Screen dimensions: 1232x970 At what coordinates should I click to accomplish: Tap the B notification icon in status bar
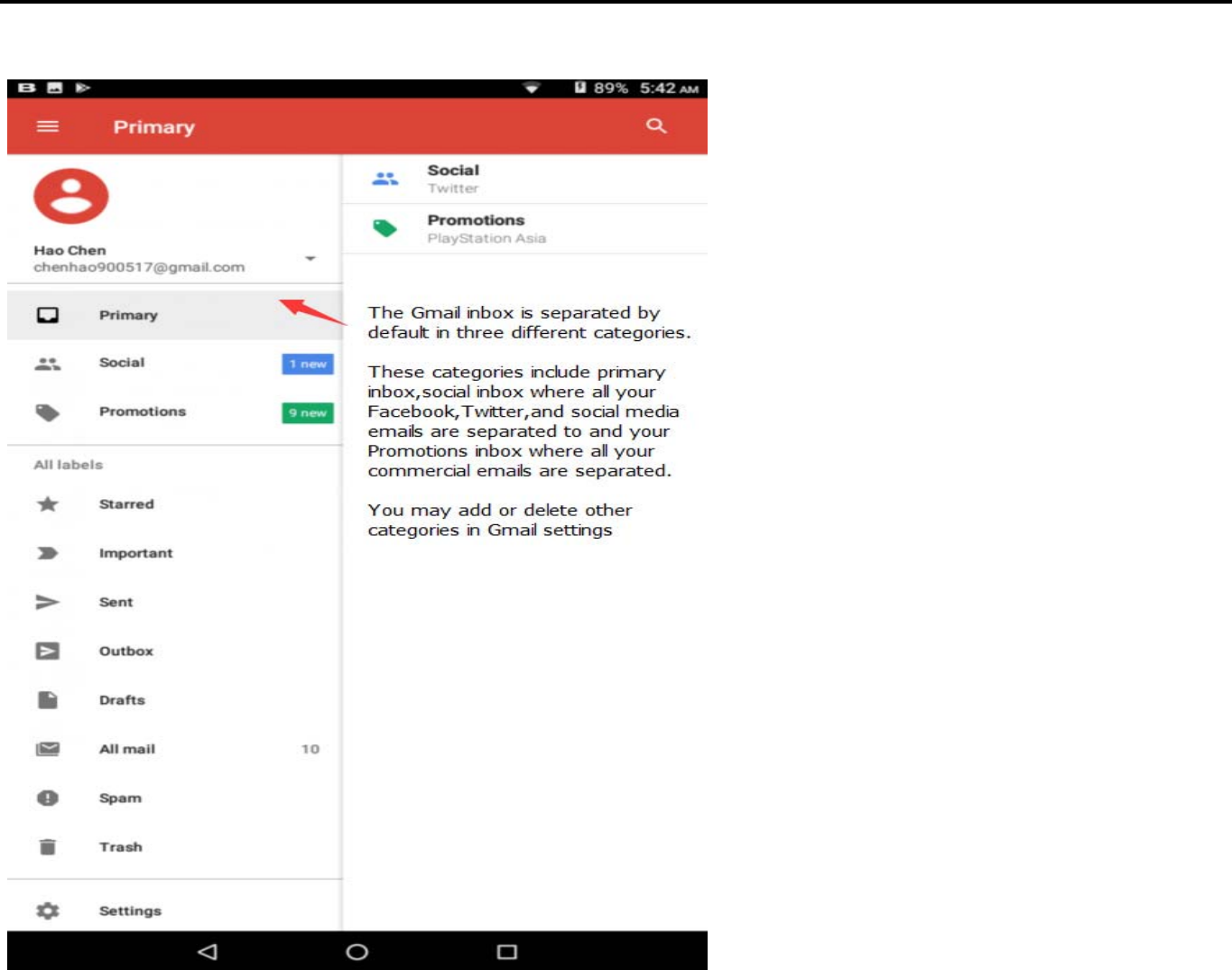tap(27, 88)
